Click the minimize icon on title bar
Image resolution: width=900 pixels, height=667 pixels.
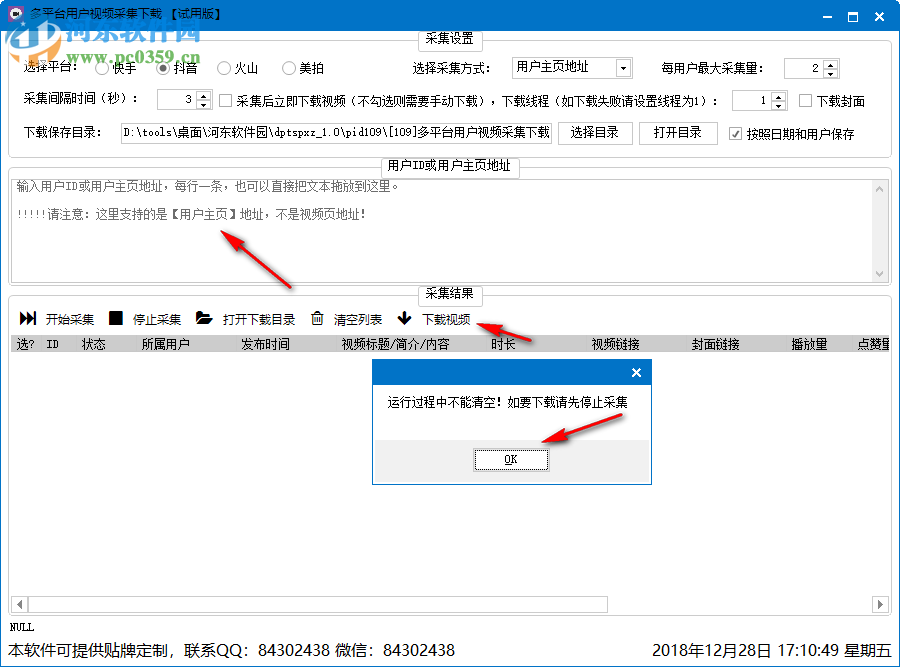tap(827, 14)
